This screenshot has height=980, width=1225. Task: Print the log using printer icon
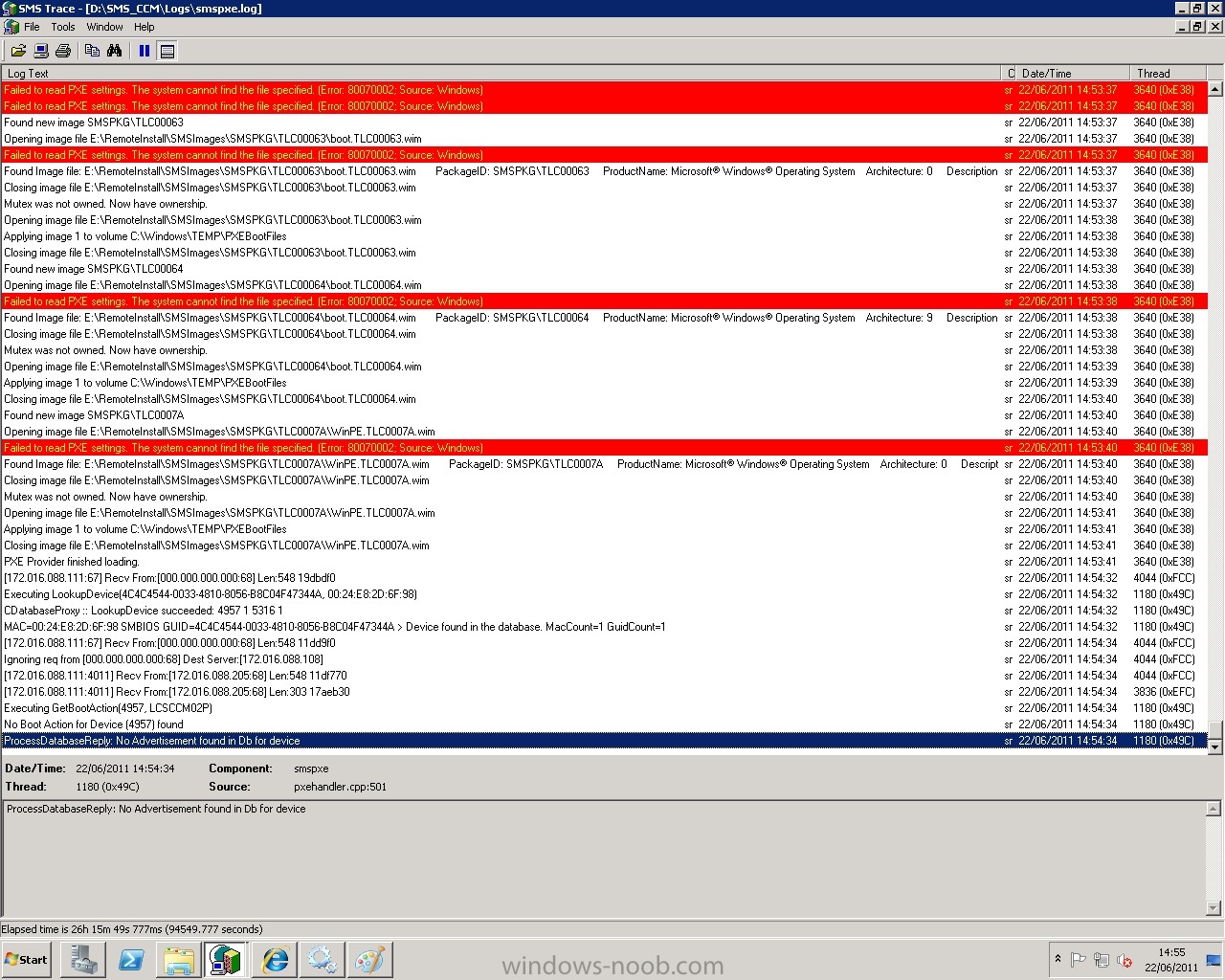63,51
